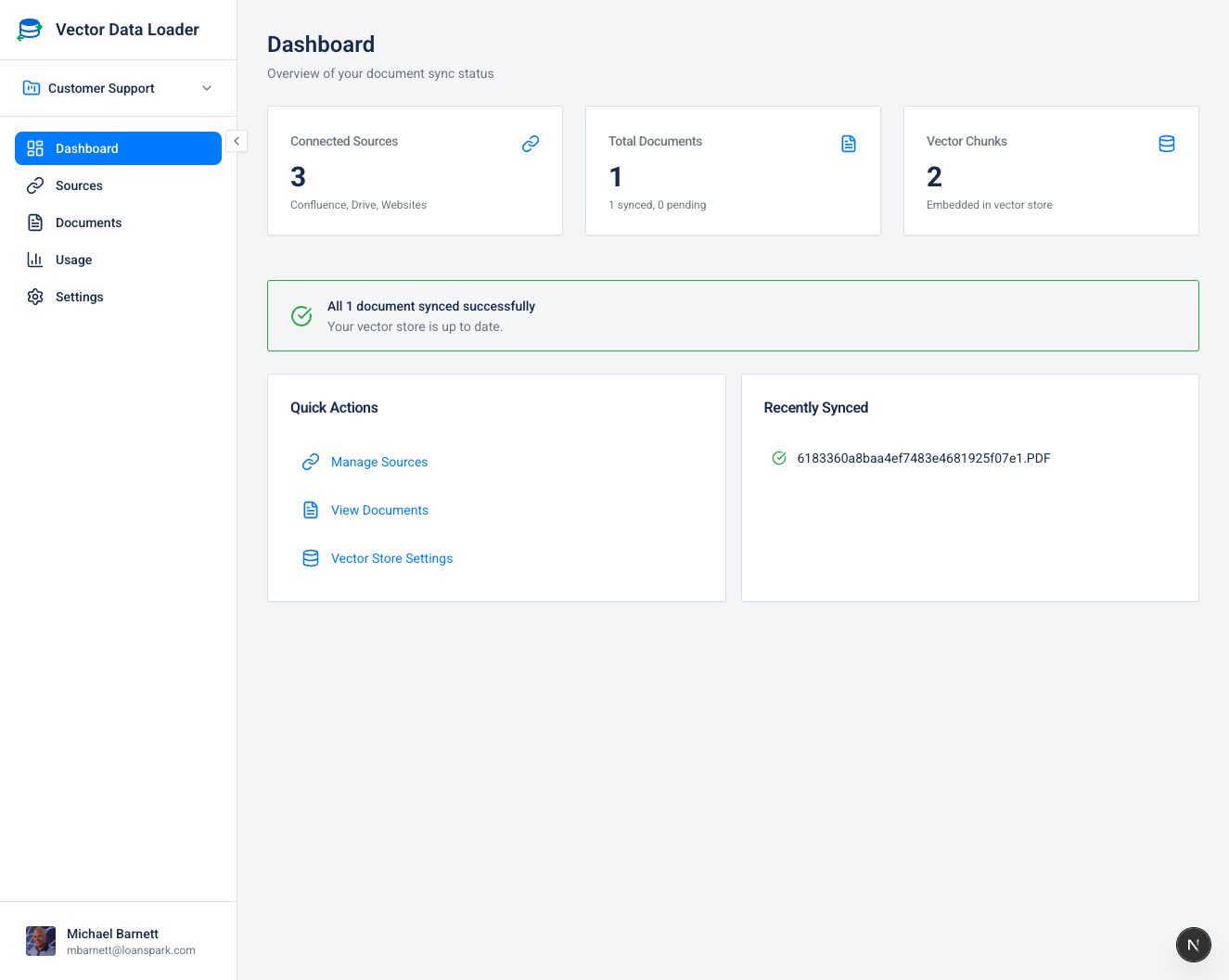
Task: Click the database icon on Vector Chunks card
Action: click(x=1167, y=143)
